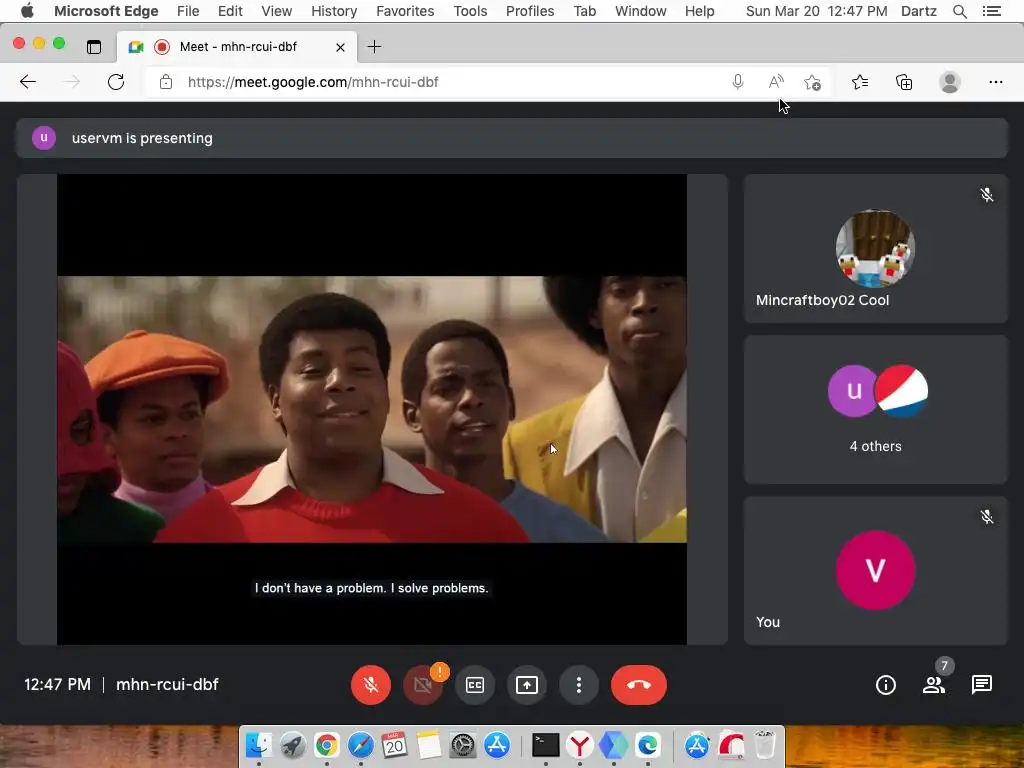The height and width of the screenshot is (768, 1024).
Task: Open the File menu
Action: [x=188, y=11]
